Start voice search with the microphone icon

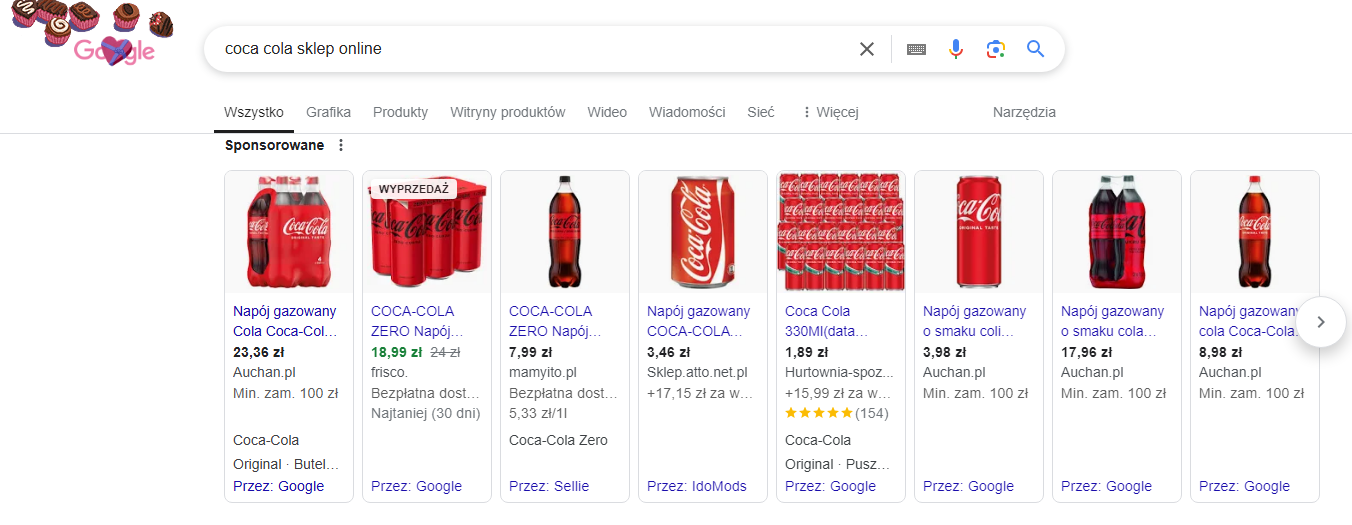956,49
